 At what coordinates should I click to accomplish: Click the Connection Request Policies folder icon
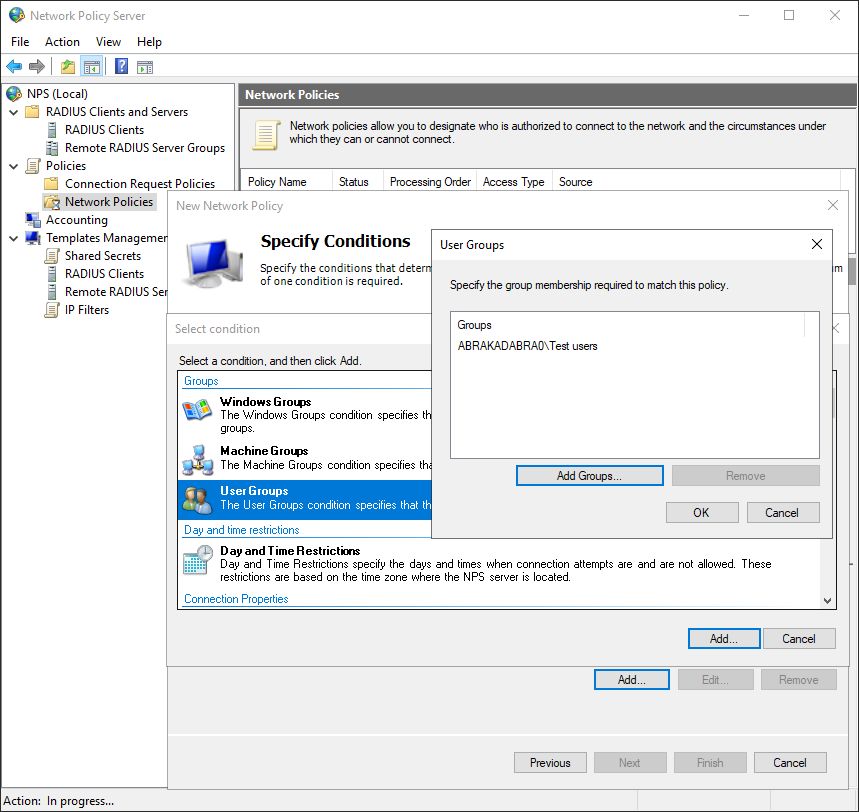(51, 184)
